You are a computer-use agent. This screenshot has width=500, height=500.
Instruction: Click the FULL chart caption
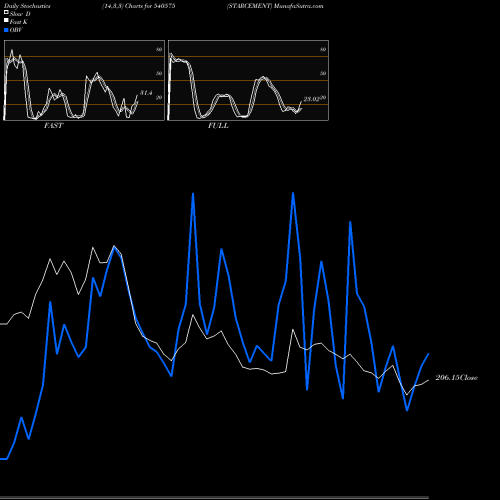[x=218, y=126]
